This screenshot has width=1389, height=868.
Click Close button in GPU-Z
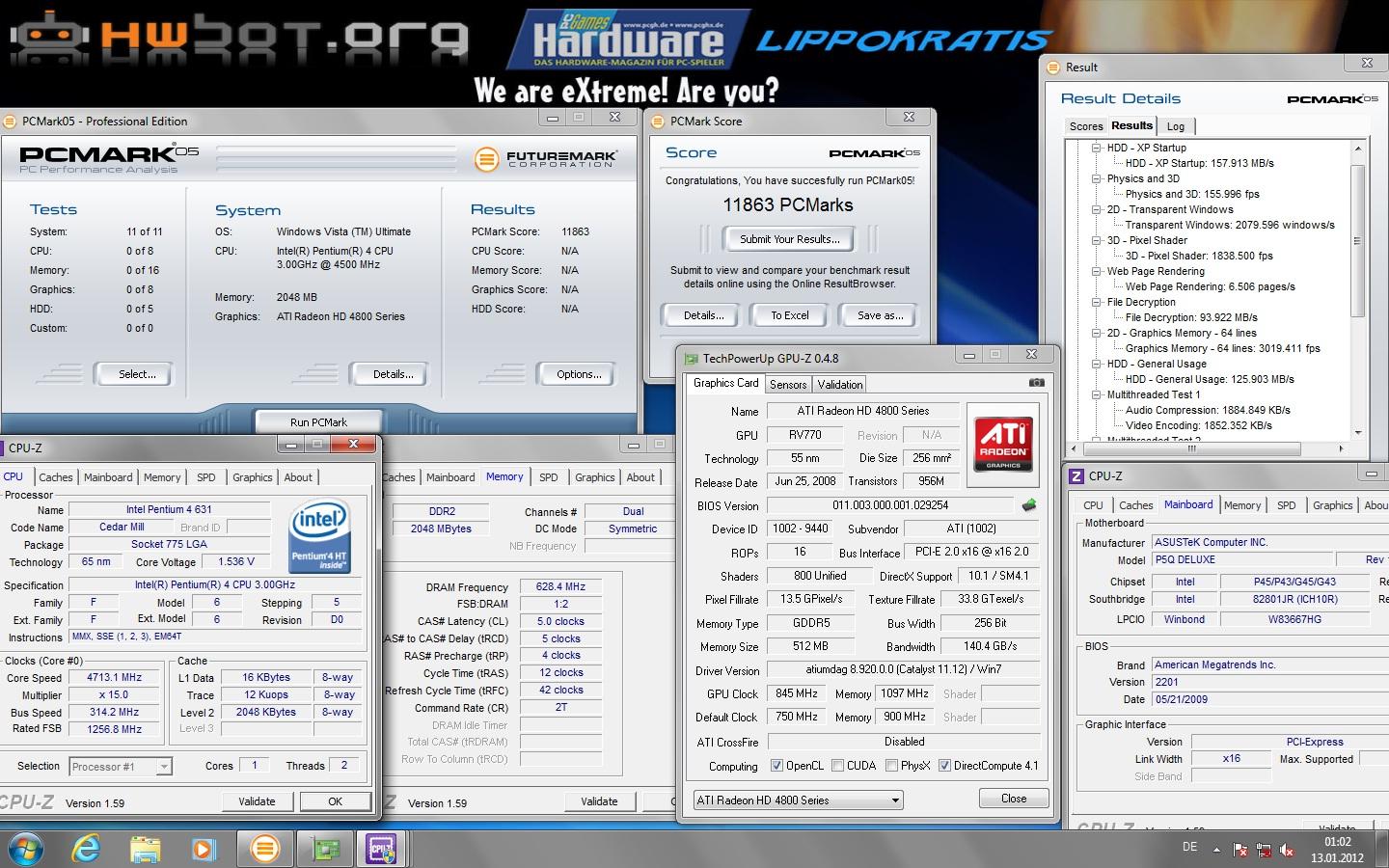(x=1014, y=799)
